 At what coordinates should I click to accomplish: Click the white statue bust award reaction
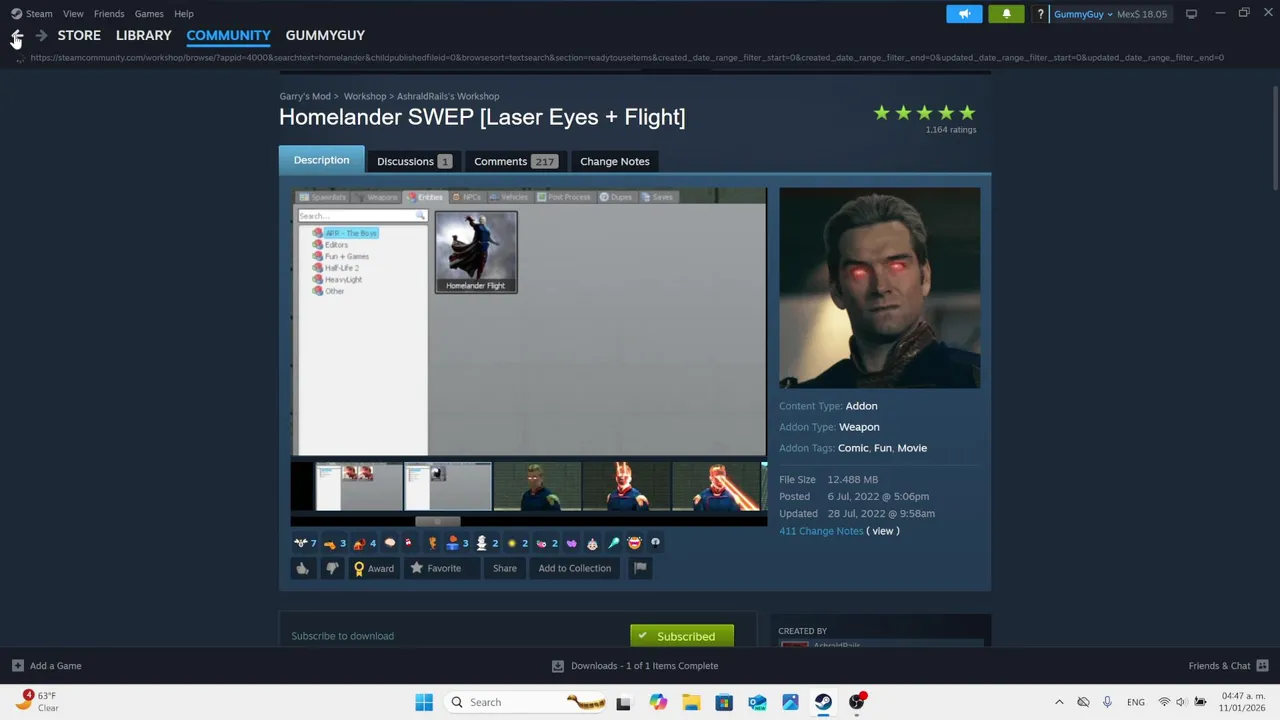(x=486, y=543)
